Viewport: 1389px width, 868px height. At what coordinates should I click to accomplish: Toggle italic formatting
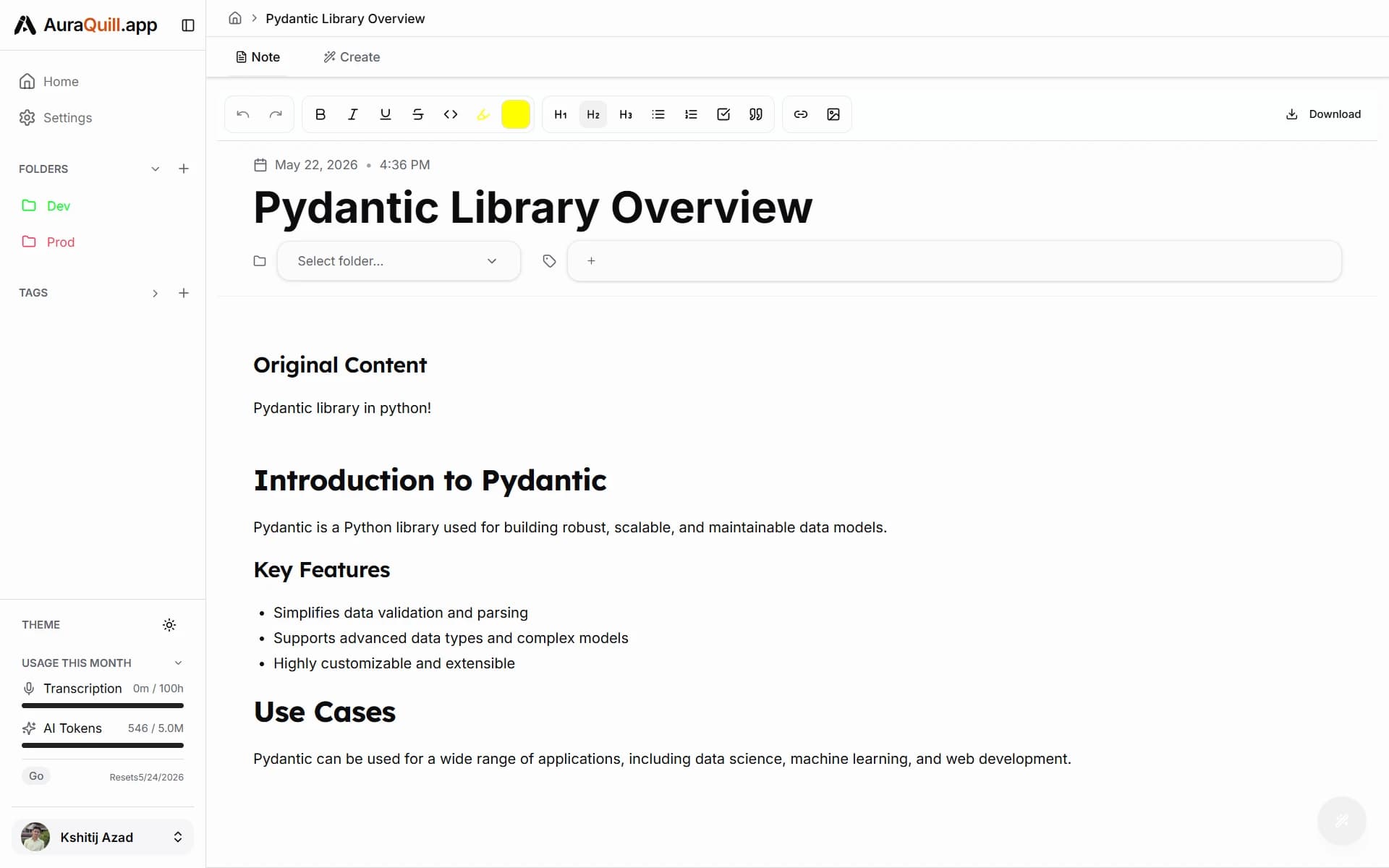tap(353, 114)
